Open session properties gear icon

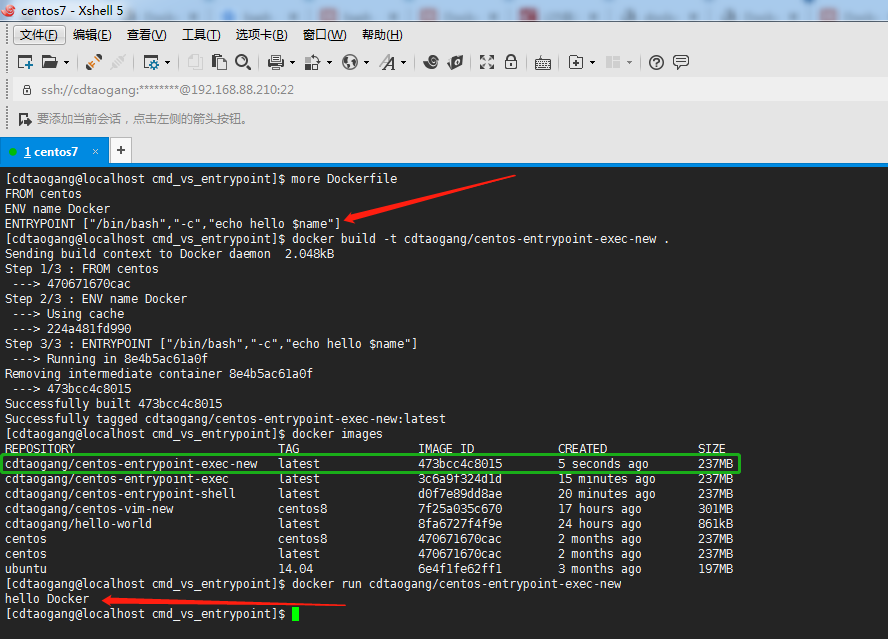[x=151, y=62]
